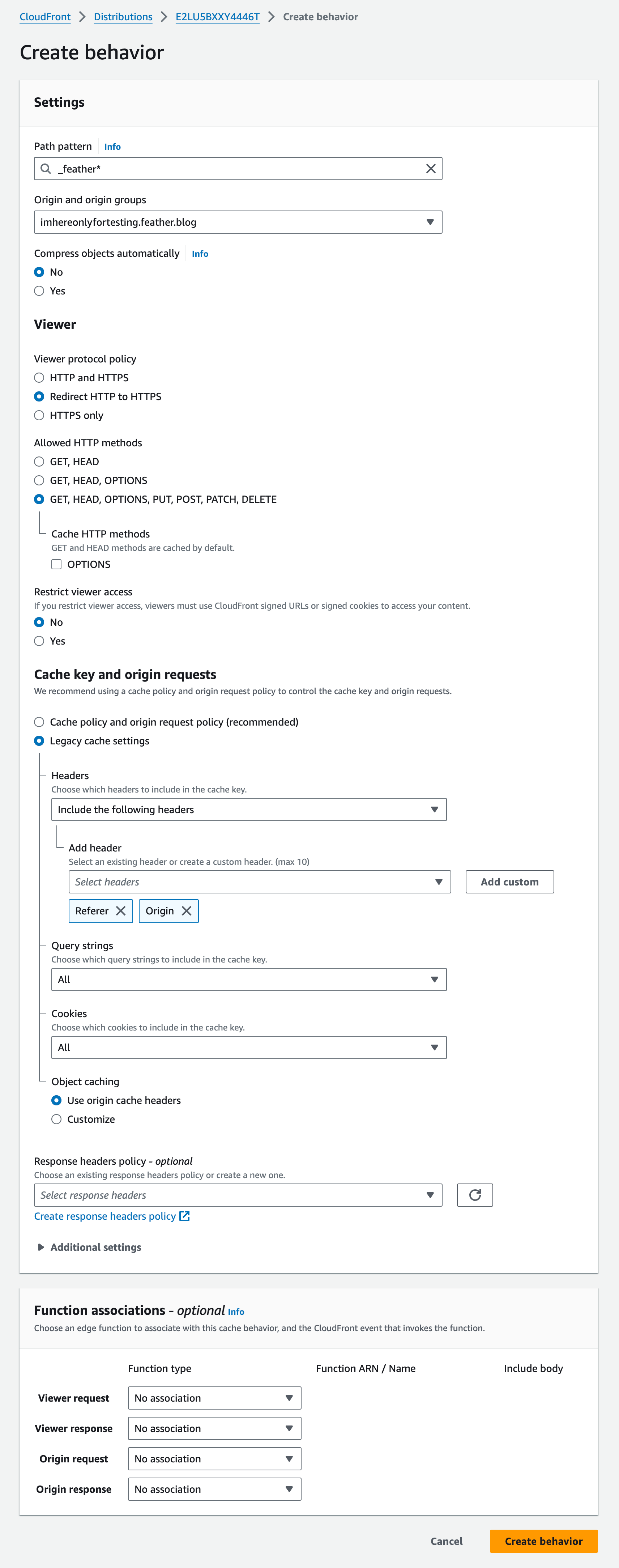Click the Create behavior button

click(x=543, y=1541)
